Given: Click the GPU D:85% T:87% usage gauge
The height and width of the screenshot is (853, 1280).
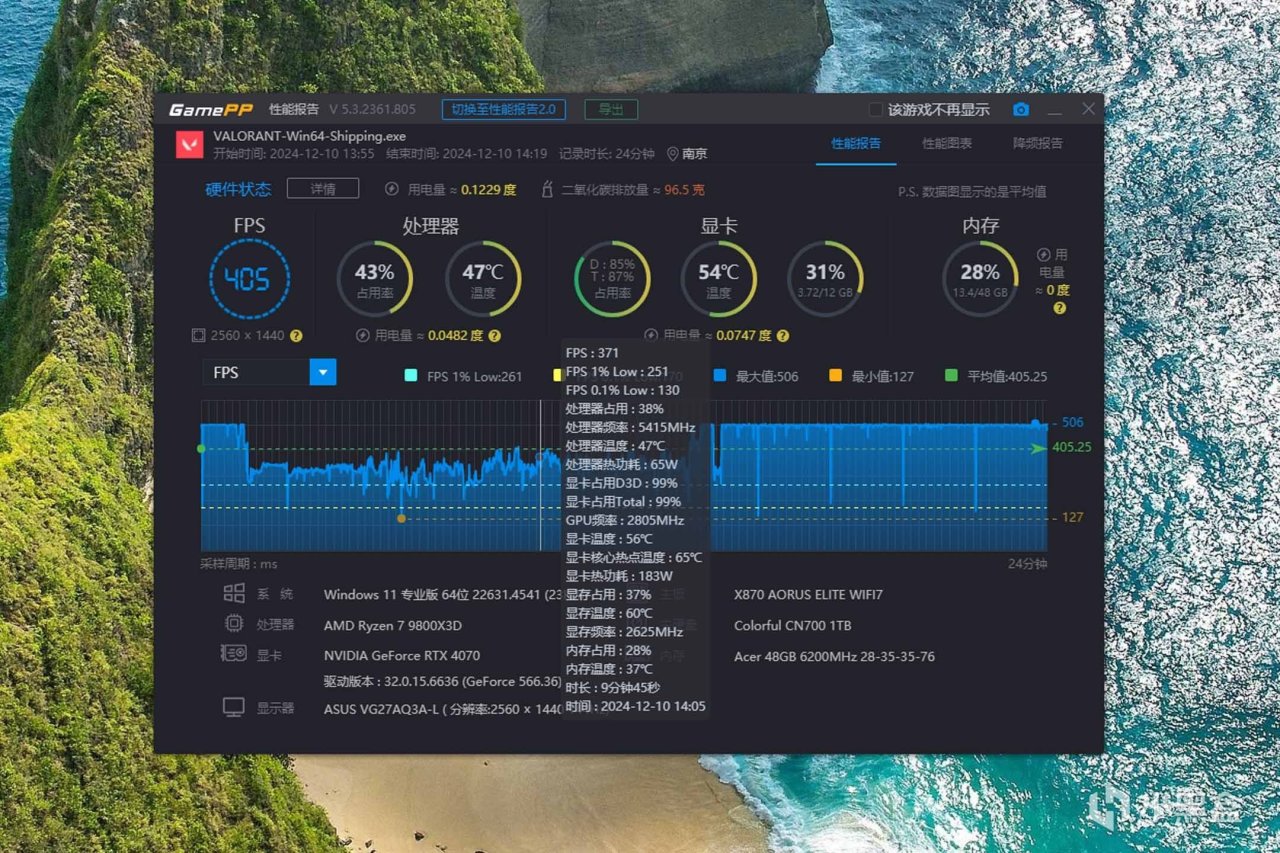Looking at the screenshot, I should (613, 278).
